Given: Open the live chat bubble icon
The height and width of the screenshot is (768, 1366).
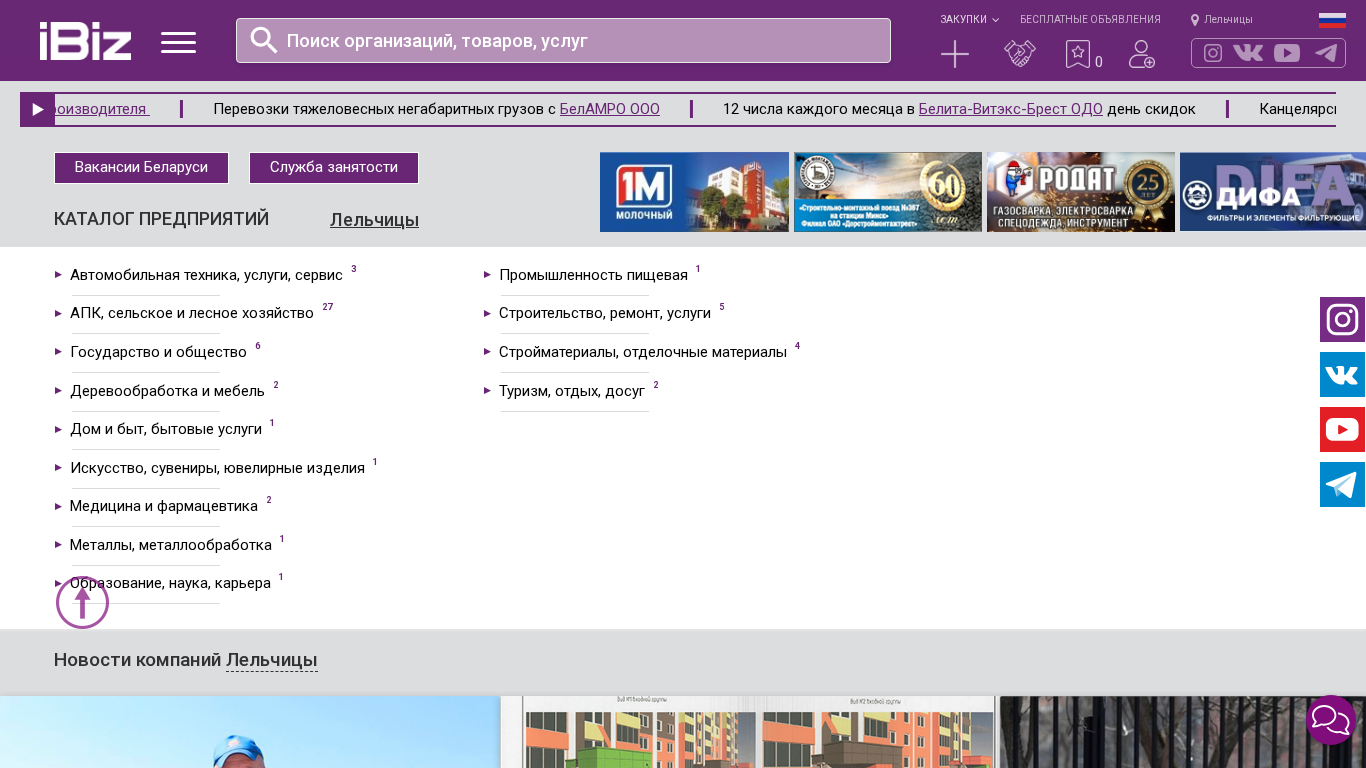Looking at the screenshot, I should pos(1331,720).
